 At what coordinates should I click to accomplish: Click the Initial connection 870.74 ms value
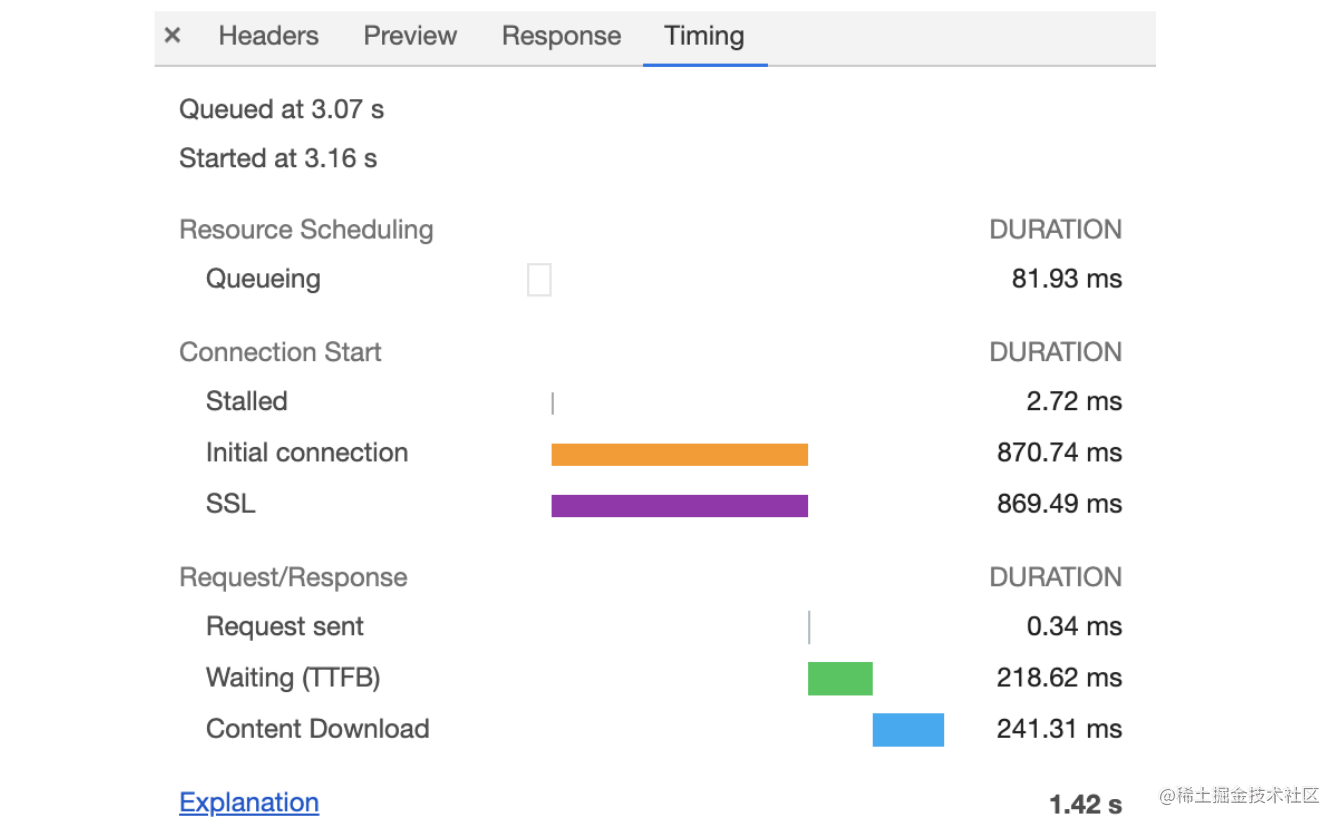(1059, 453)
